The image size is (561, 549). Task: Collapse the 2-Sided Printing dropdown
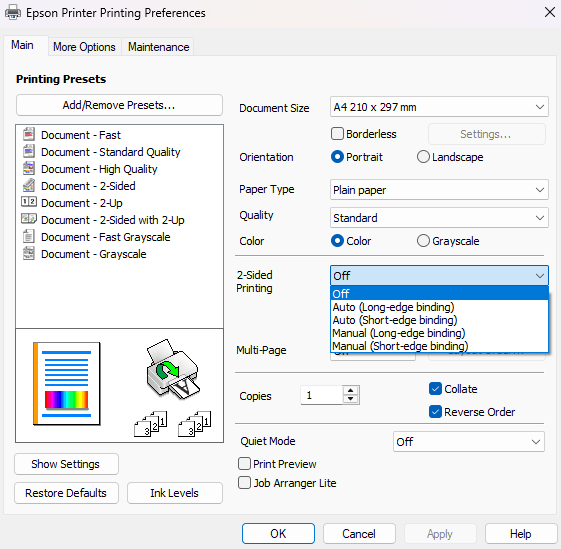click(x=439, y=276)
